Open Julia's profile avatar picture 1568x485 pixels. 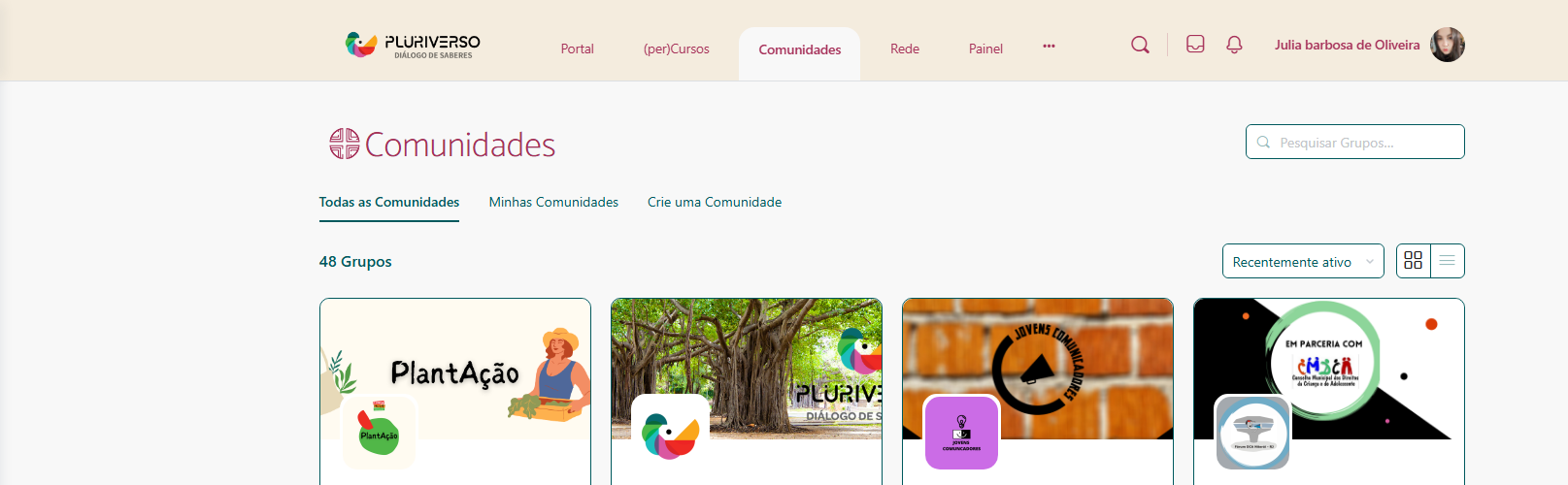[1447, 45]
